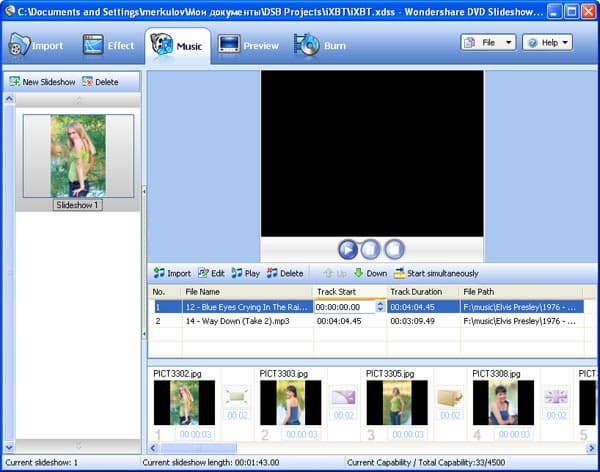
Task: Click slideshow panel scroll up arrow
Action: [x=9, y=99]
